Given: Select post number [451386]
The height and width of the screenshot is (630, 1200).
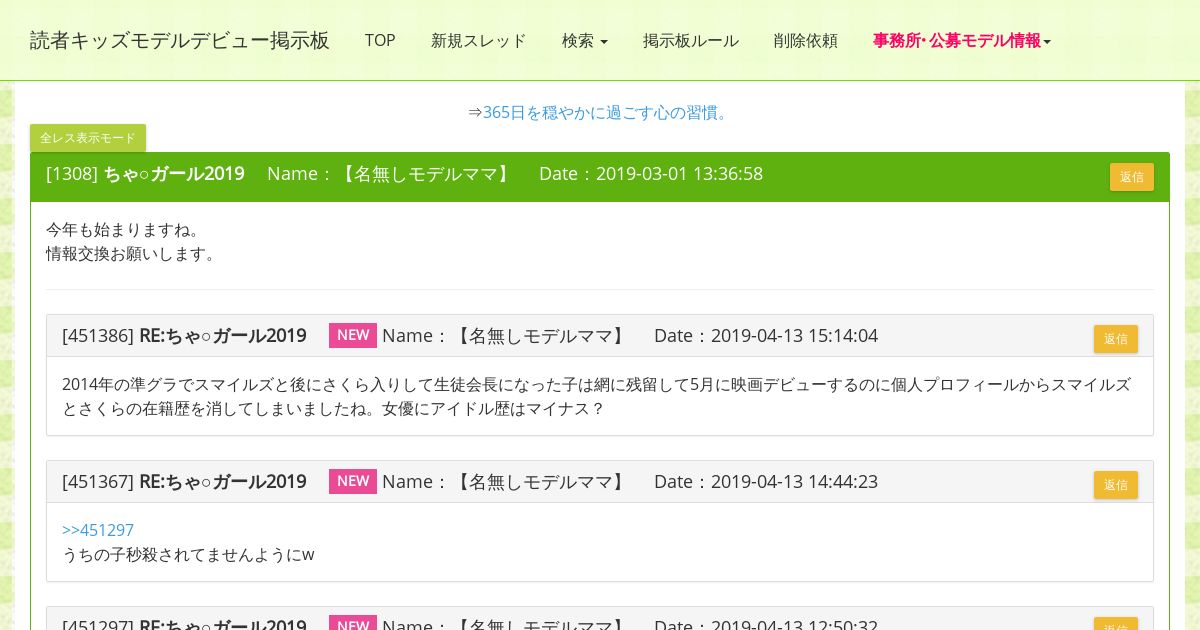Looking at the screenshot, I should pos(98,336).
